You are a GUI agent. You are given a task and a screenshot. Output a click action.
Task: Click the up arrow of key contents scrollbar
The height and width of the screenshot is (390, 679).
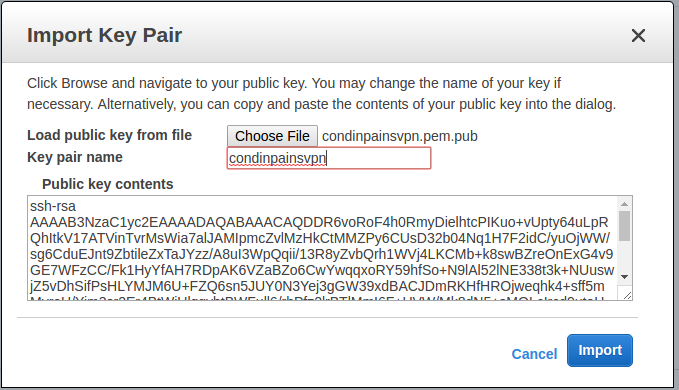click(x=624, y=204)
